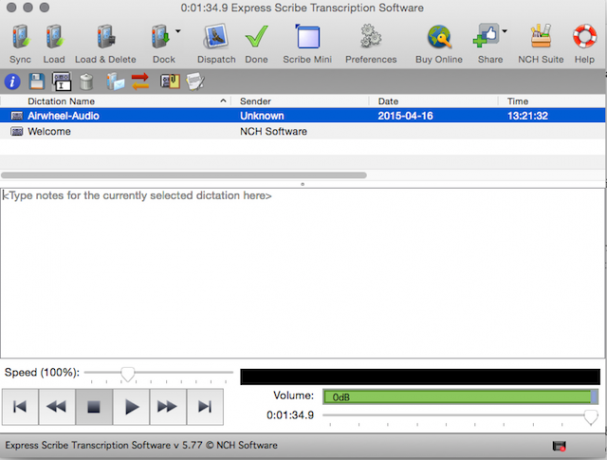Click the 2015-04-16 date cell
This screenshot has width=607, height=460.
coord(405,116)
